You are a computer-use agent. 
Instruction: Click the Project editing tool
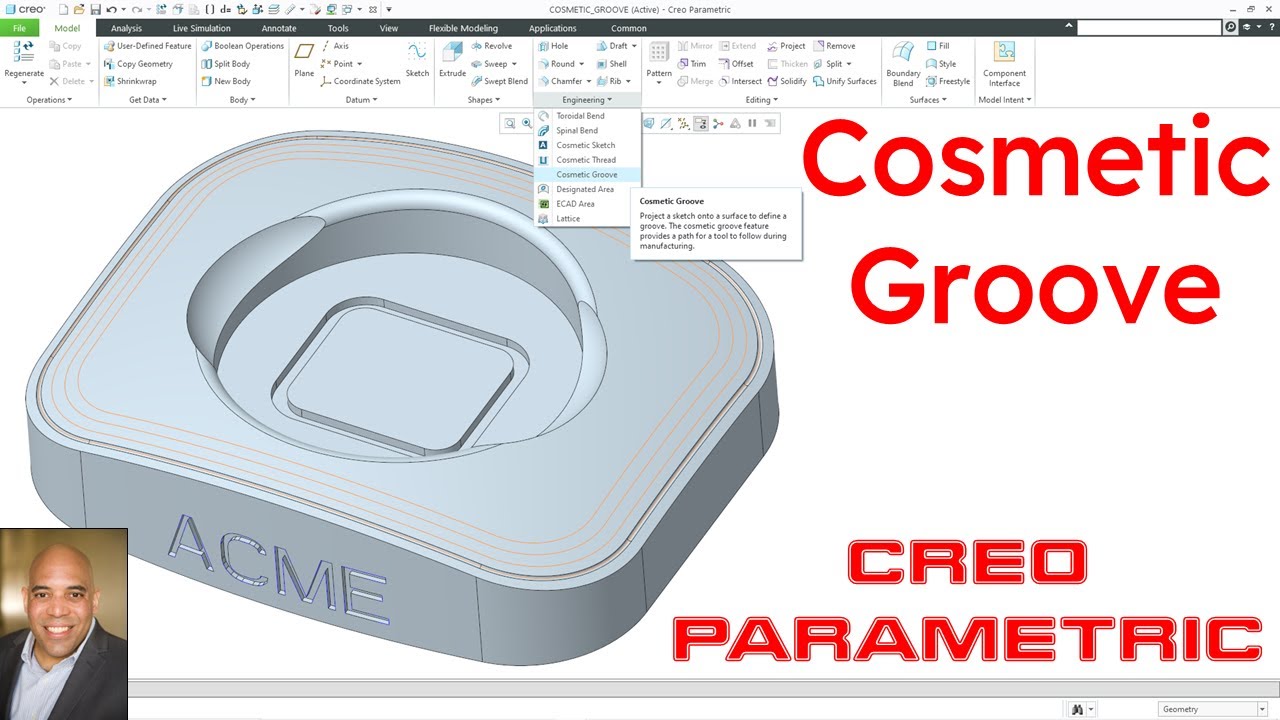click(x=786, y=46)
